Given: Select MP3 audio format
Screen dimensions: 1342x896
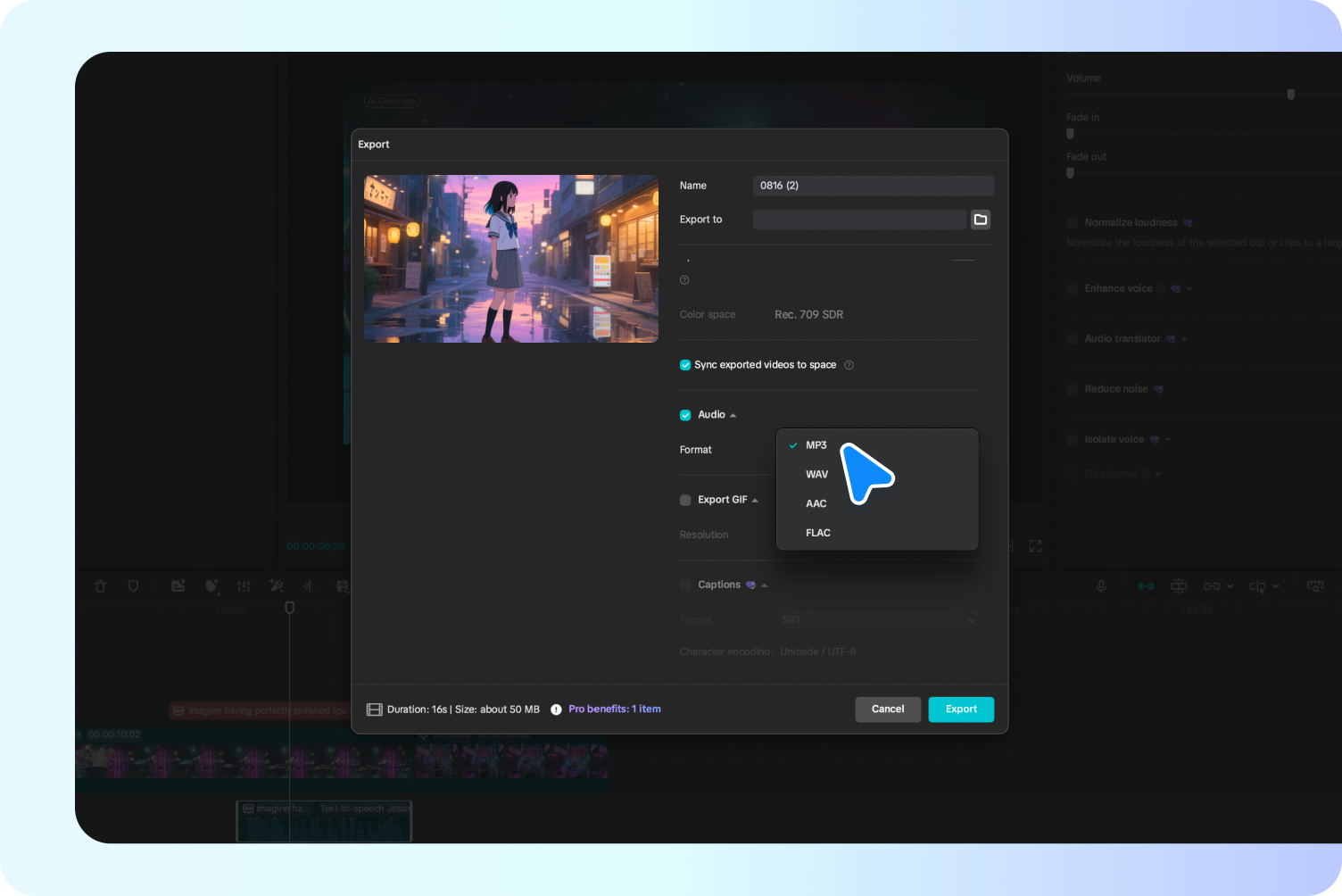Looking at the screenshot, I should (877, 445).
